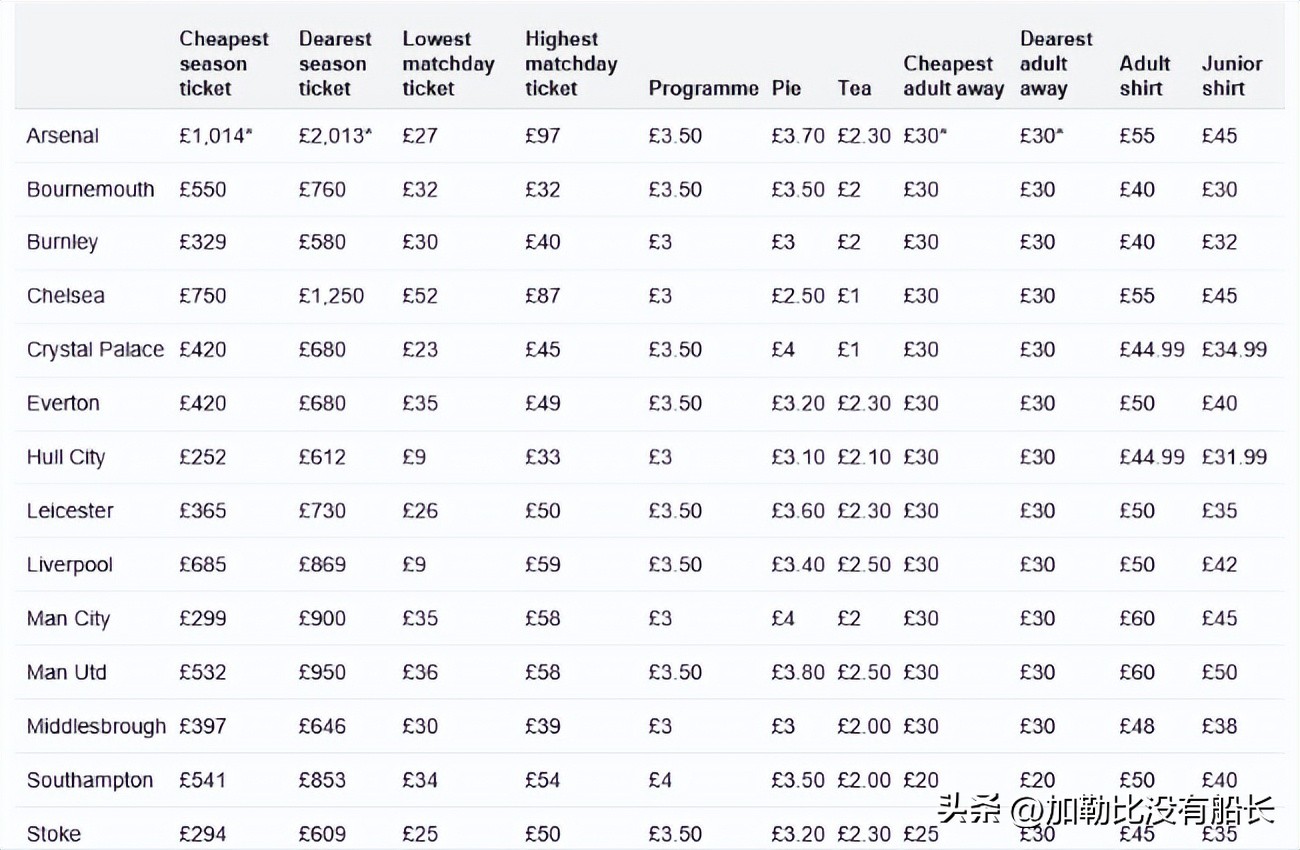This screenshot has width=1300, height=850.
Task: Select the Adult shirt column header
Action: [1145, 76]
